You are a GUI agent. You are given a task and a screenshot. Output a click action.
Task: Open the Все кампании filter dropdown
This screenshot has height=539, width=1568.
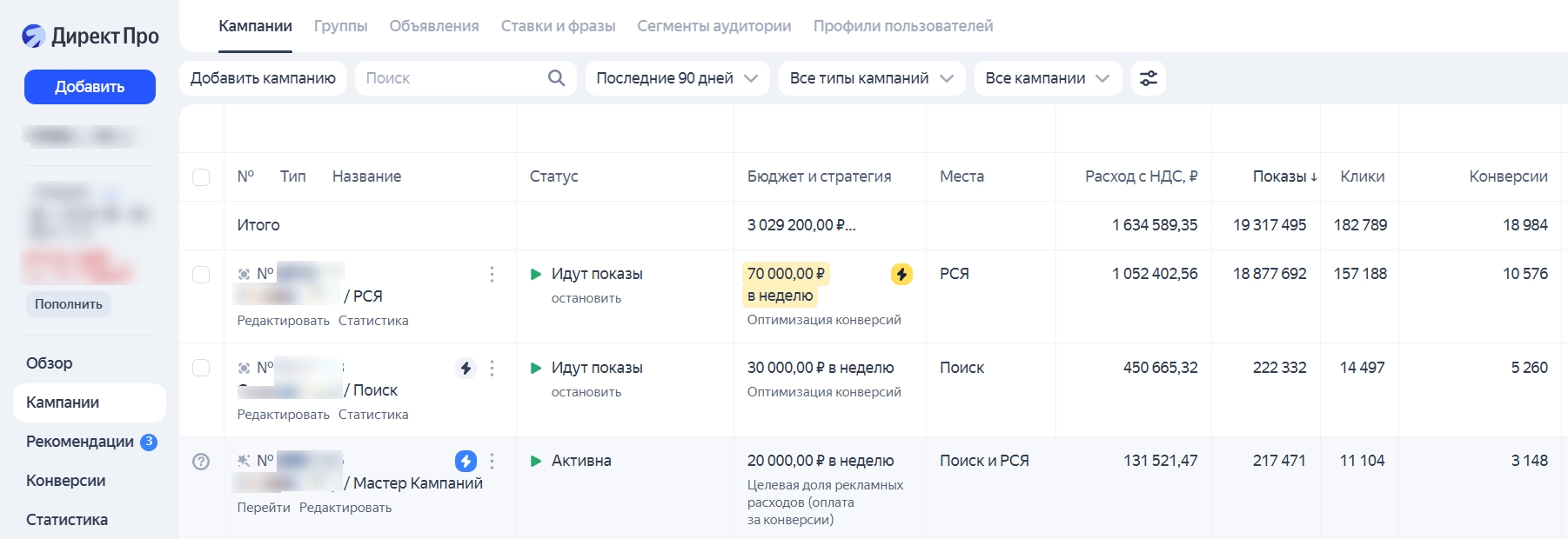pos(1047,78)
